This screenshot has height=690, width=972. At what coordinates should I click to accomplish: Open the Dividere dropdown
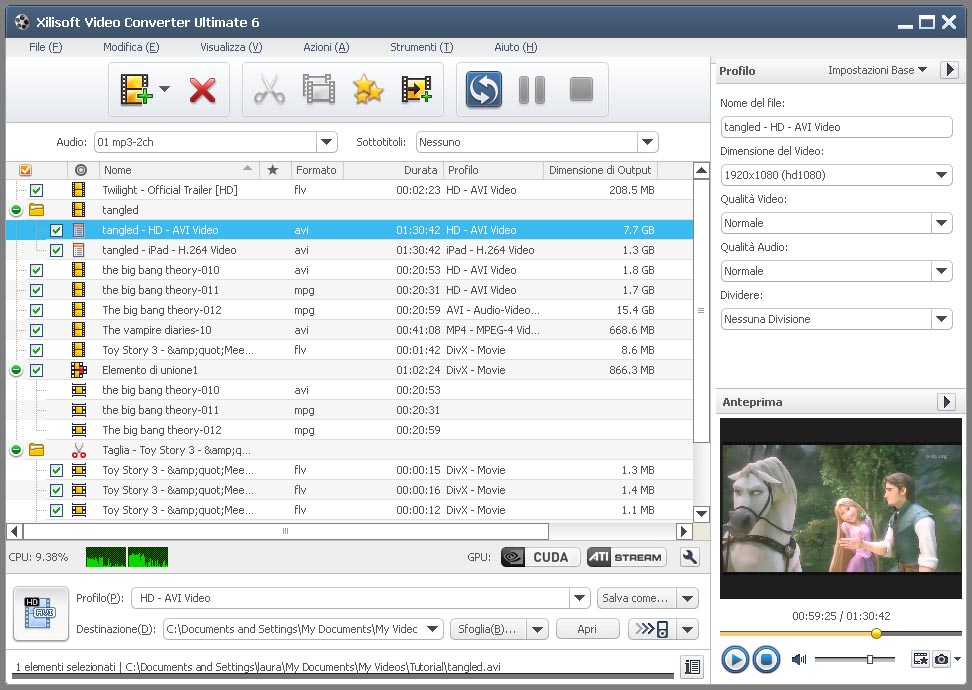[x=941, y=319]
